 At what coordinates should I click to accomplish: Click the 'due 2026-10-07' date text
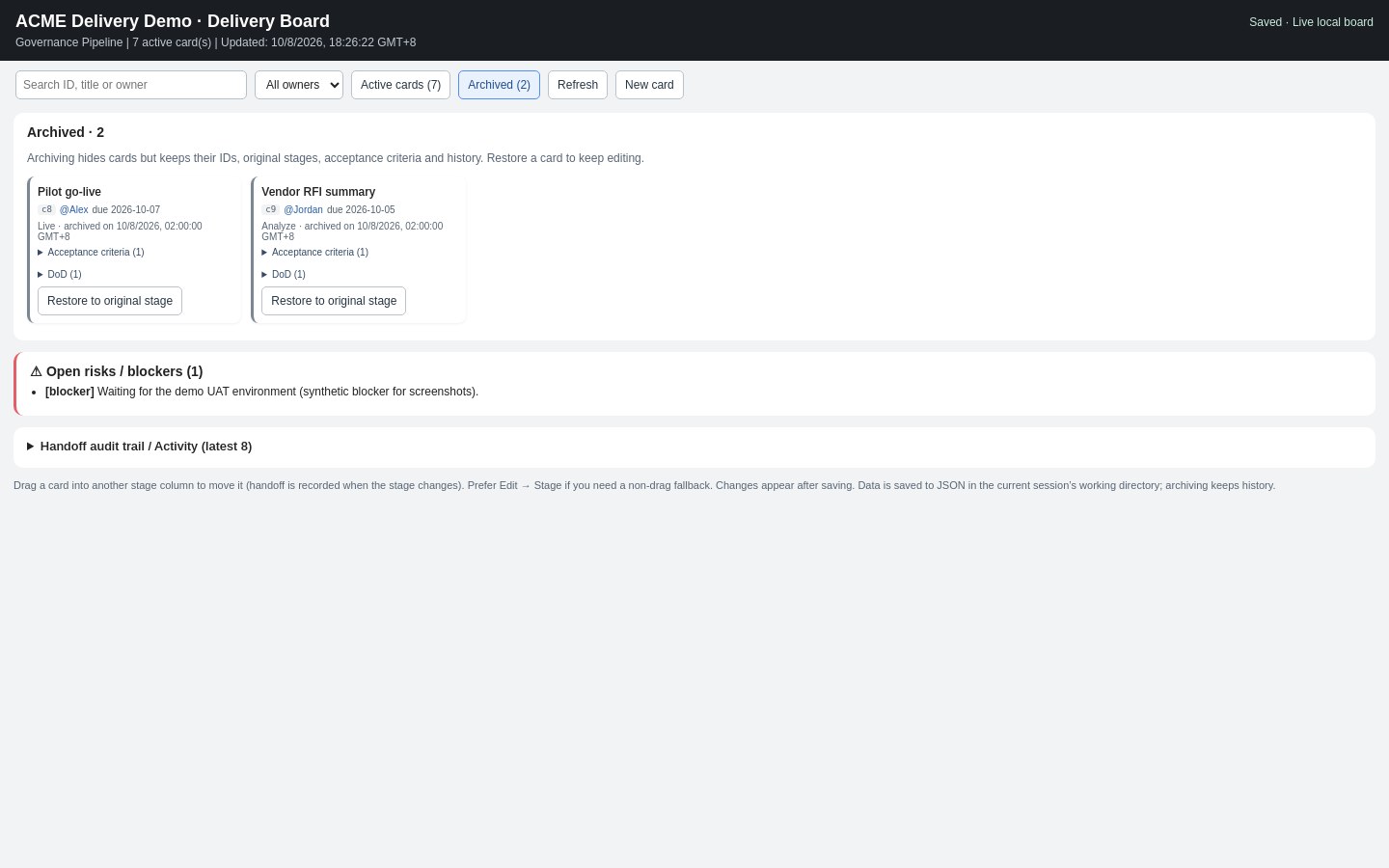126,210
